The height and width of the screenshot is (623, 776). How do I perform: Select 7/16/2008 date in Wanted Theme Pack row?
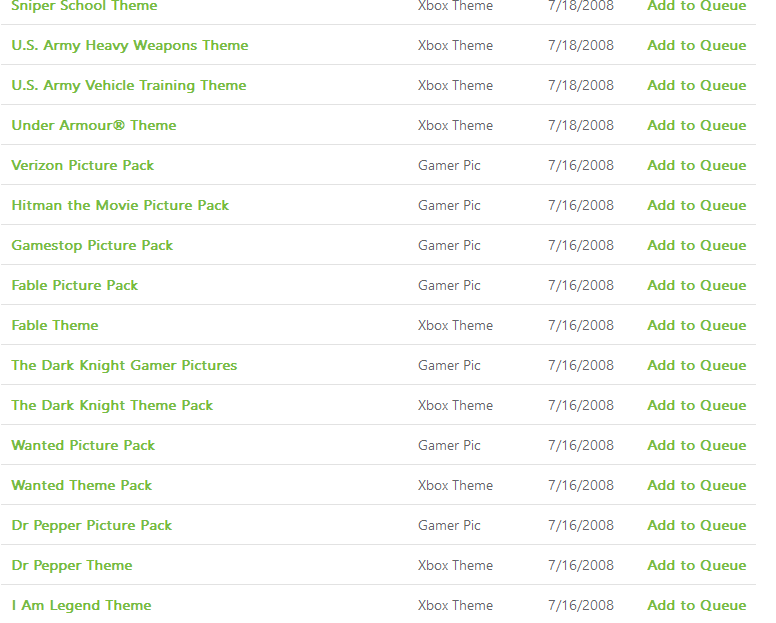click(x=581, y=485)
